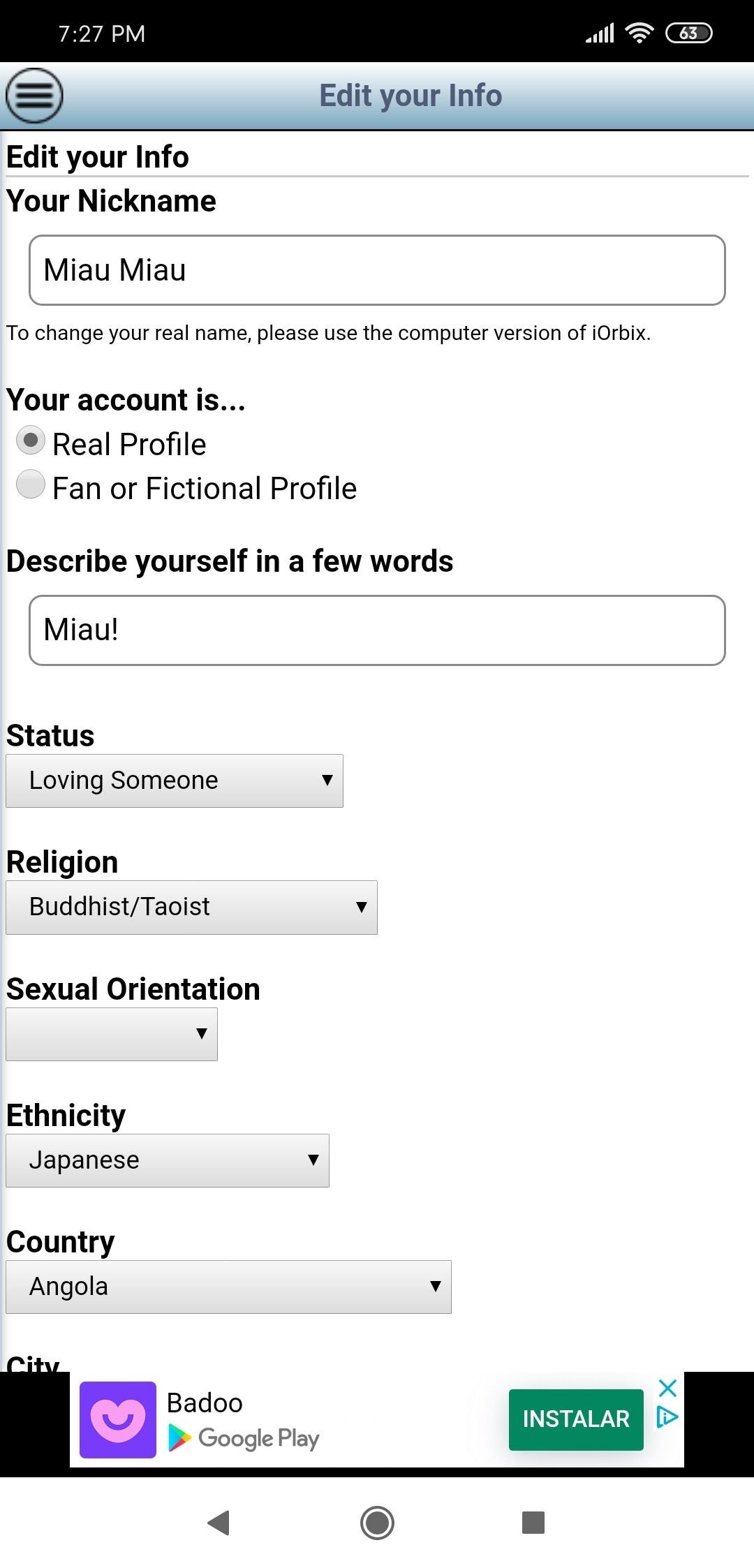This screenshot has height=1568, width=754.
Task: Open the Country dropdown showing Angola
Action: pyautogui.click(x=228, y=1287)
